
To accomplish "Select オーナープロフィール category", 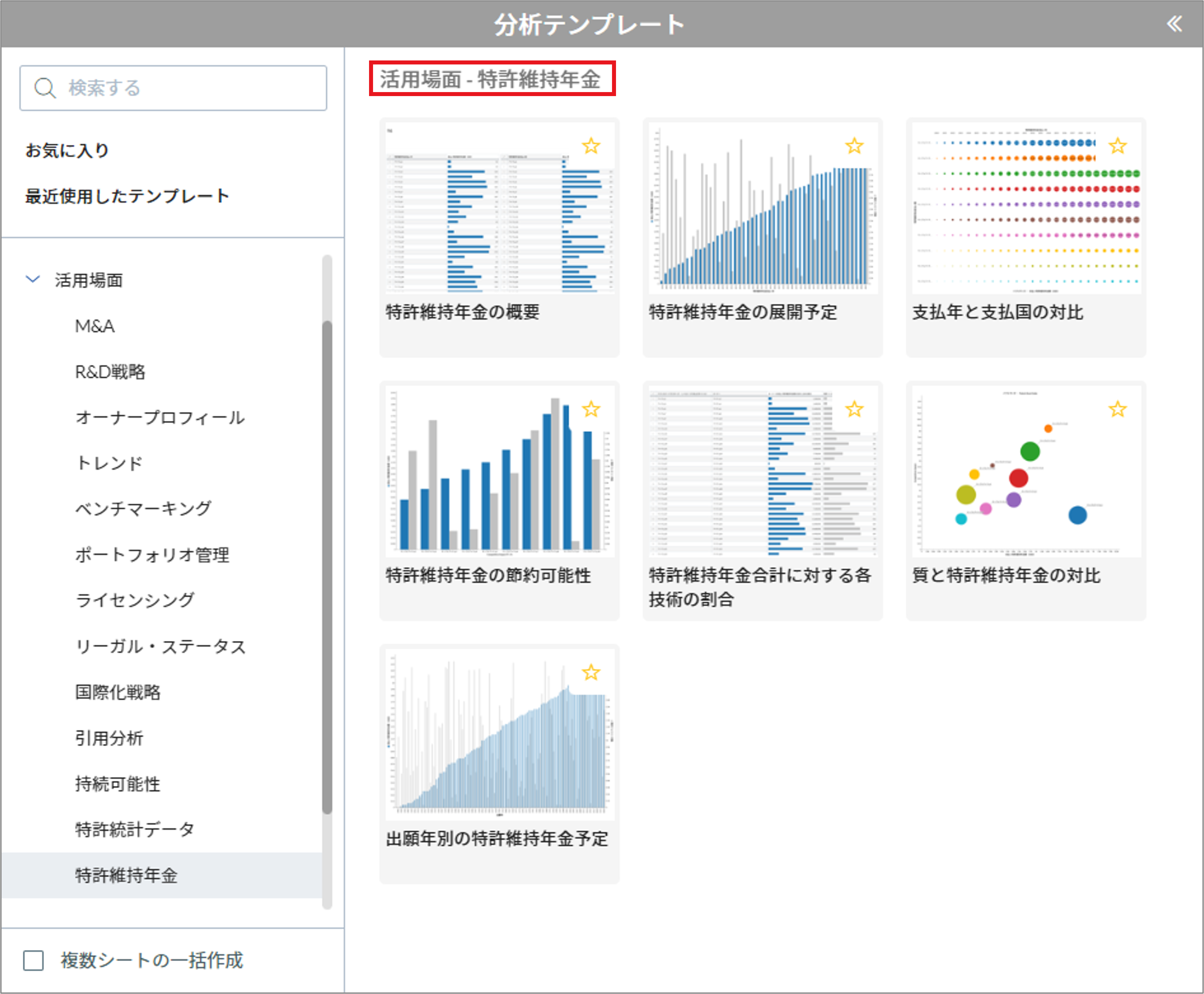I will [160, 418].
